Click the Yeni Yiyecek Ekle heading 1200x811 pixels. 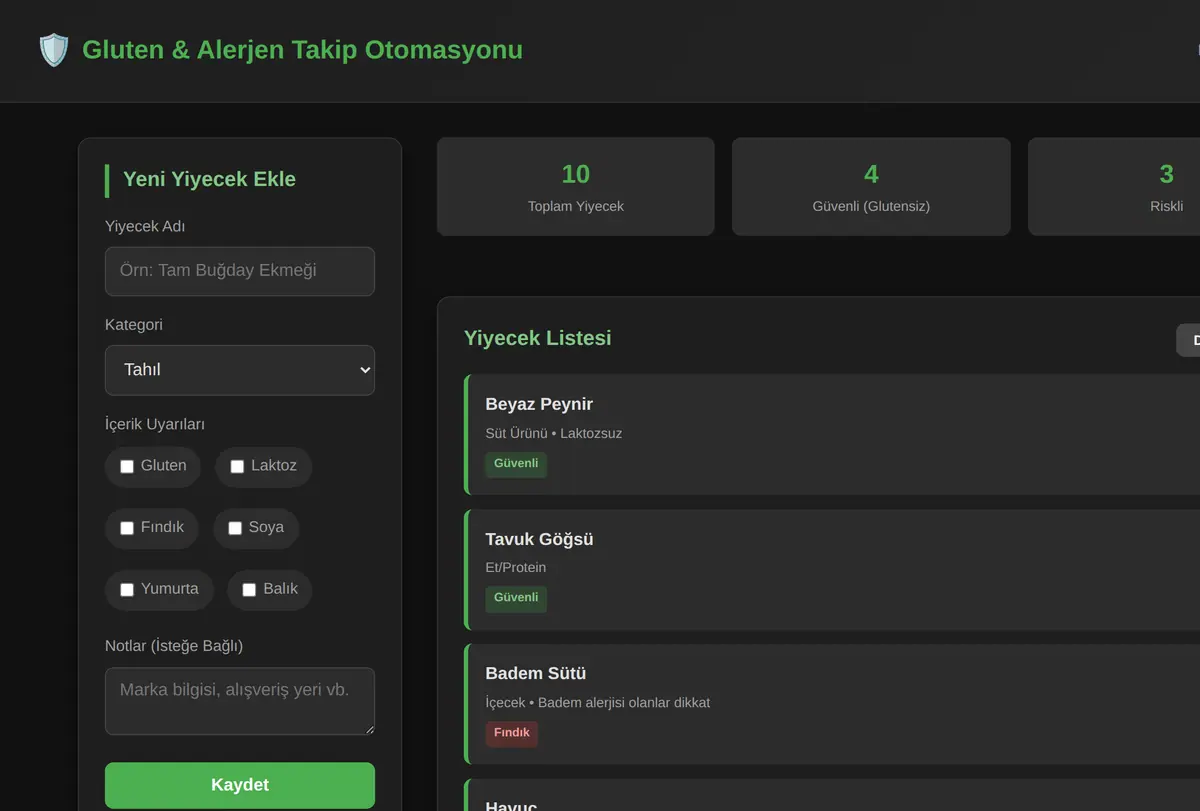coord(209,180)
